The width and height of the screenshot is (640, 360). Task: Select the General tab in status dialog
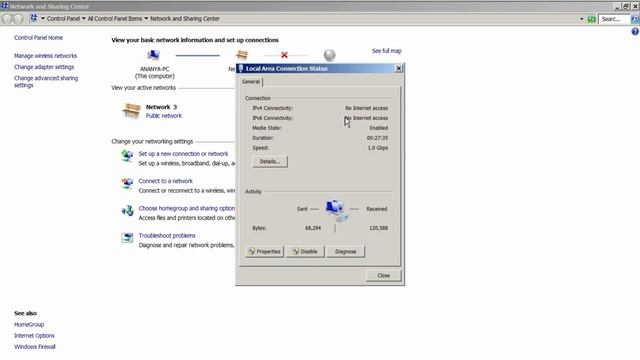tap(251, 82)
